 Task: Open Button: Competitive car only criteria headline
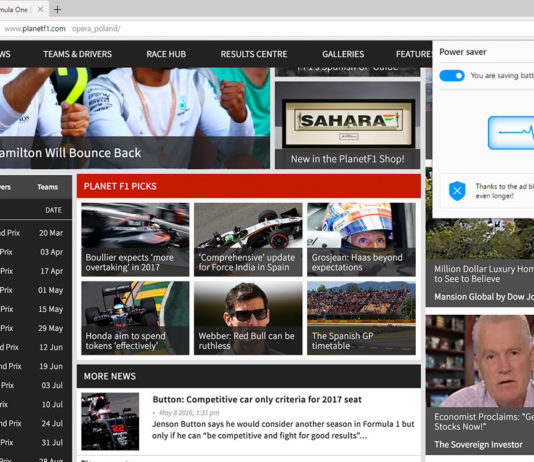point(257,399)
